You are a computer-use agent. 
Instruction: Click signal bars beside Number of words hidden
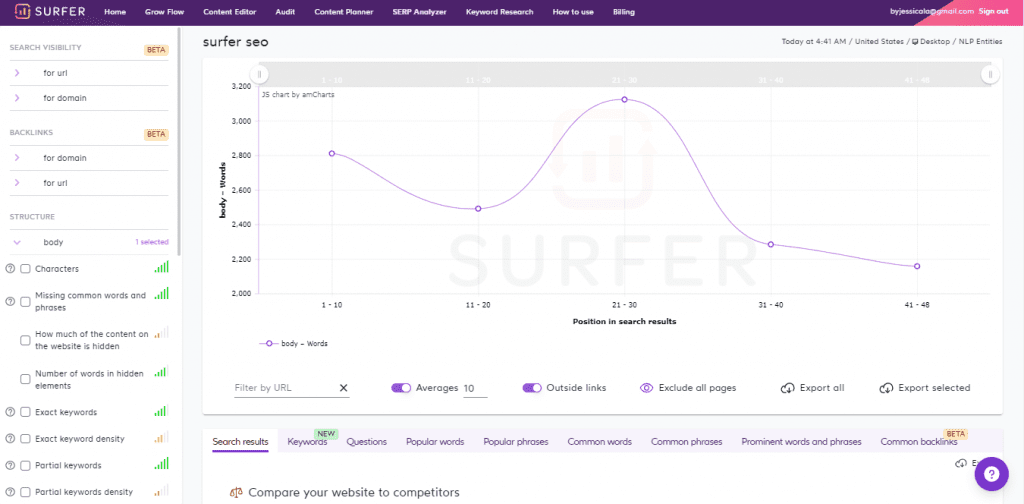click(161, 371)
